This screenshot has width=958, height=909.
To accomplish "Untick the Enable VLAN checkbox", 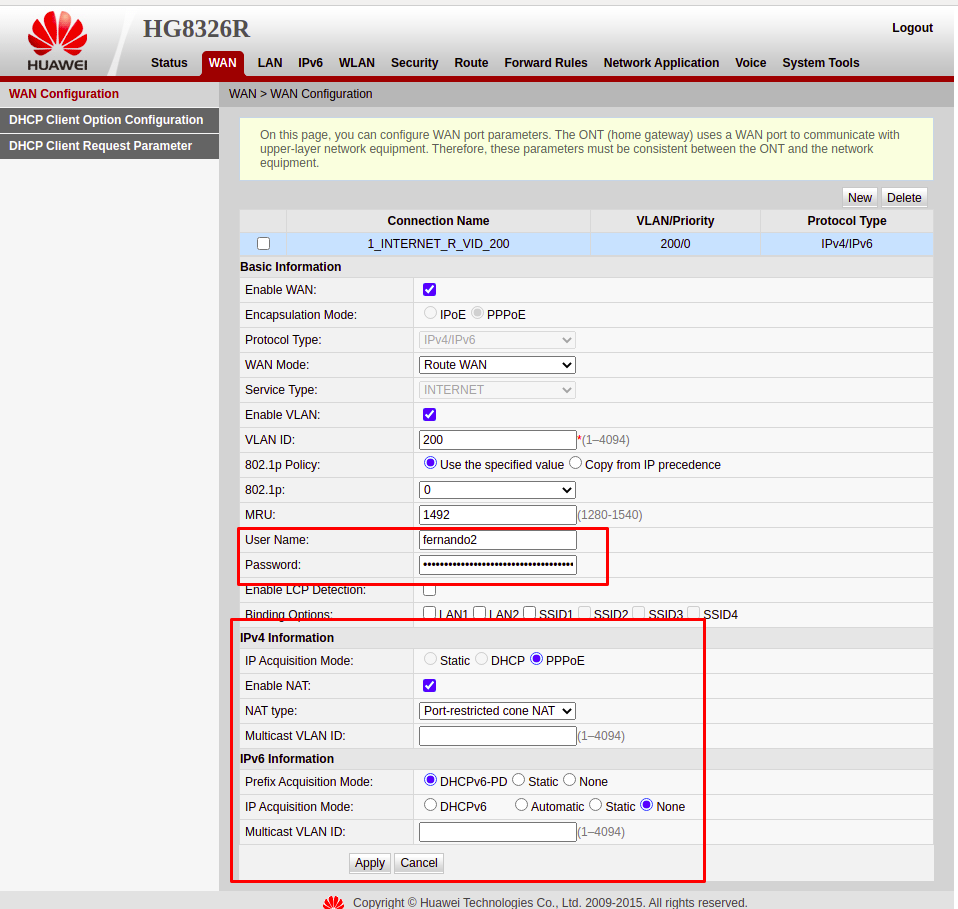I will tap(430, 415).
